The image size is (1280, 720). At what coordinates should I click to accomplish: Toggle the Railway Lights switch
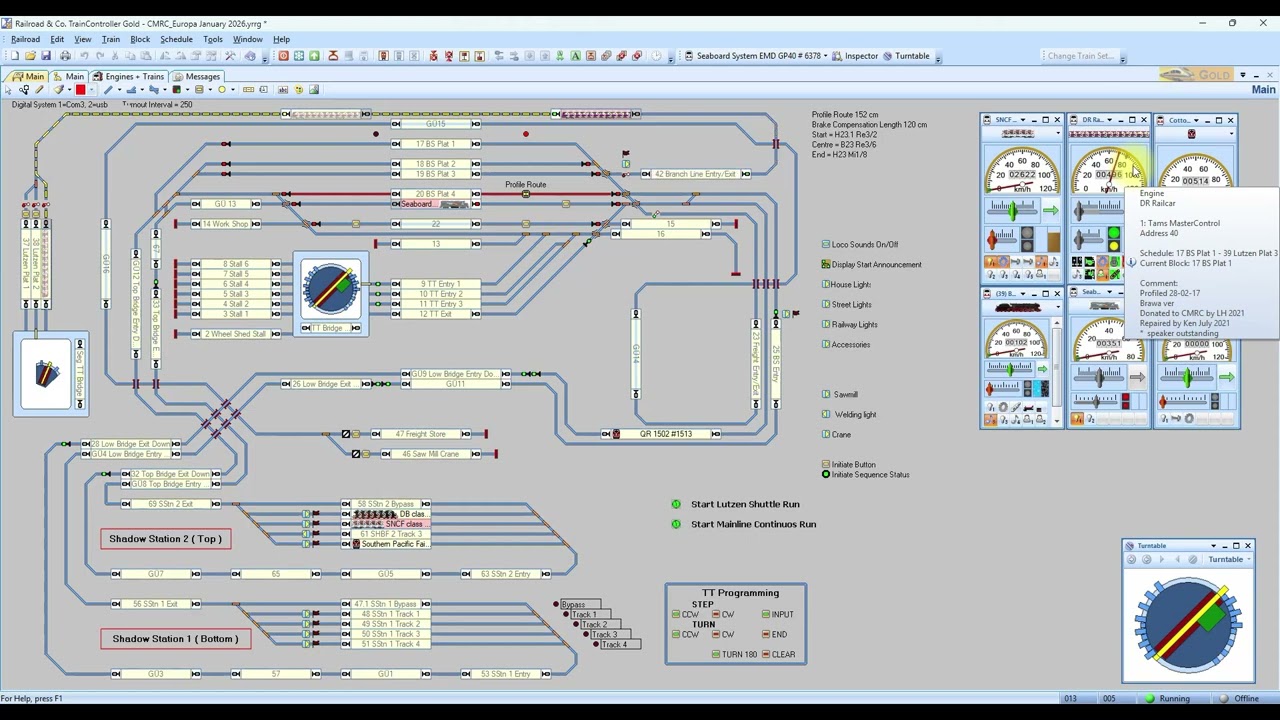tap(826, 324)
